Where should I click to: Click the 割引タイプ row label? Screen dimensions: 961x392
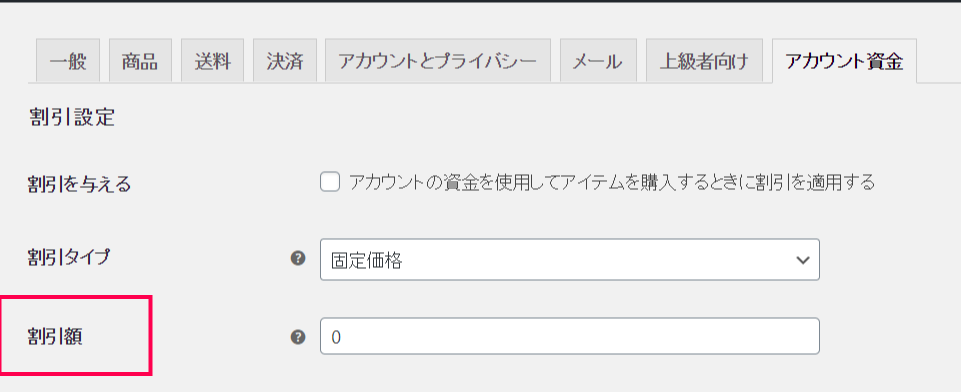[69, 257]
